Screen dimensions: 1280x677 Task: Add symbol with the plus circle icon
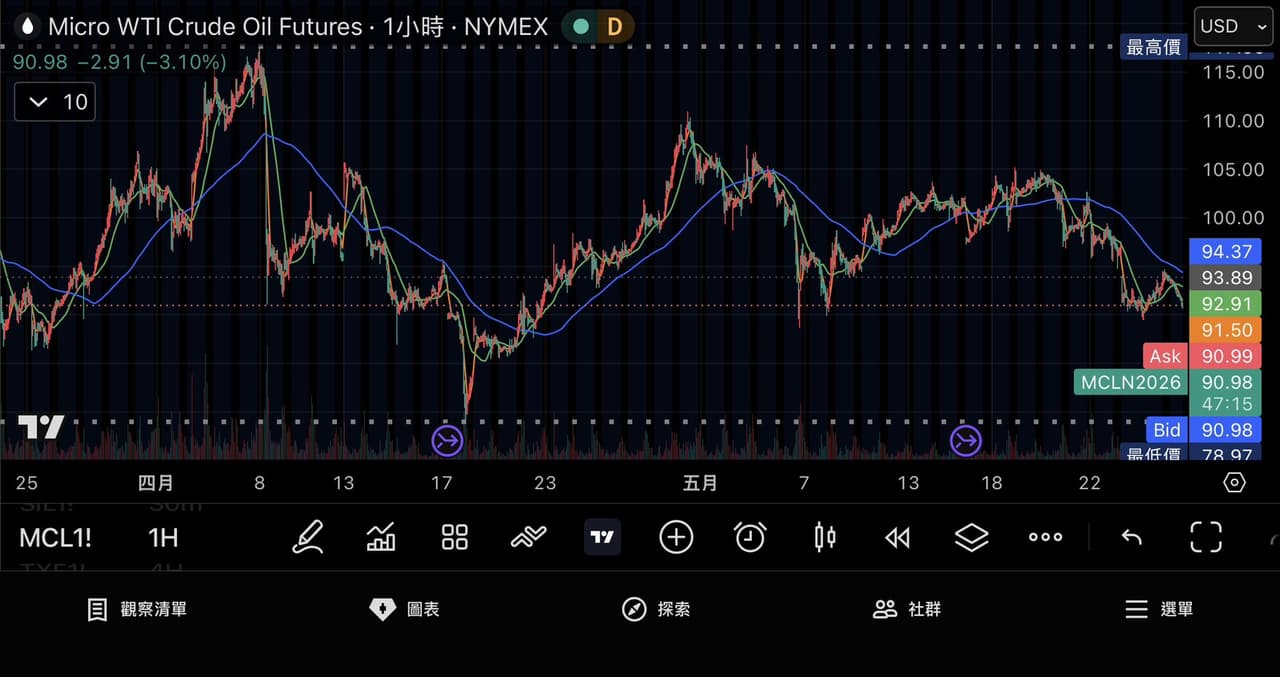click(x=676, y=537)
